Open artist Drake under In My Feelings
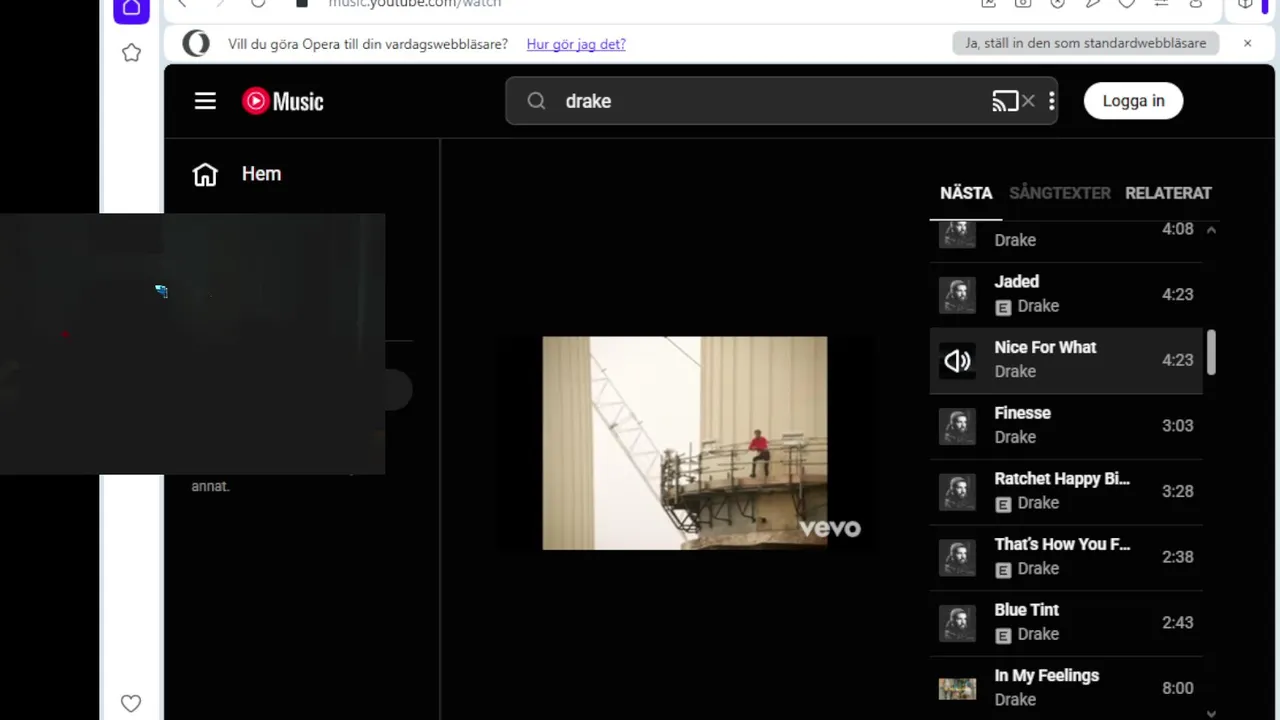The width and height of the screenshot is (1280, 720). (x=1015, y=700)
